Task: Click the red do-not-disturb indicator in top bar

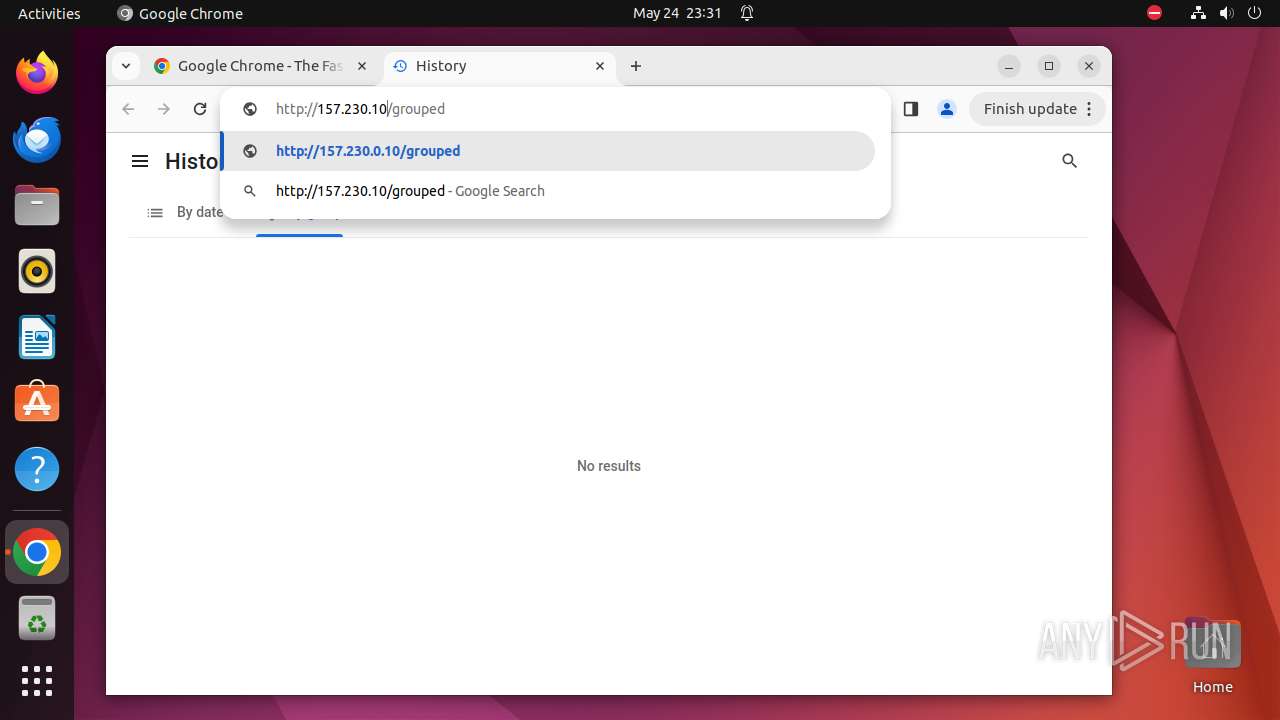Action: (1154, 13)
